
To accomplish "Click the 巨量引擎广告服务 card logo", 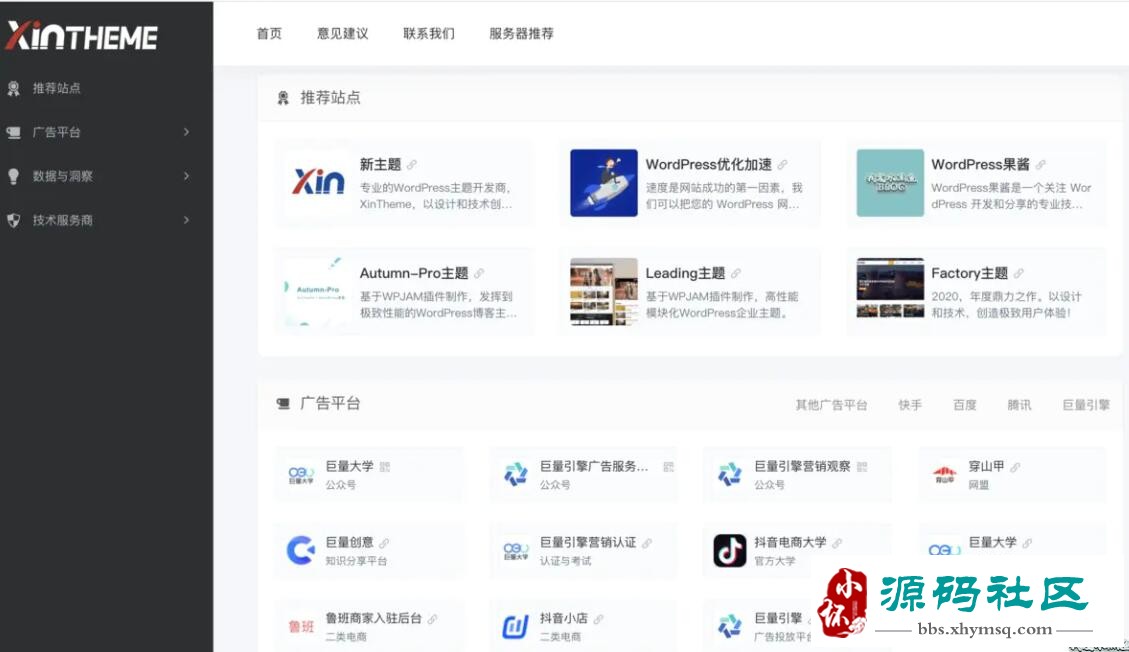I will 516,475.
